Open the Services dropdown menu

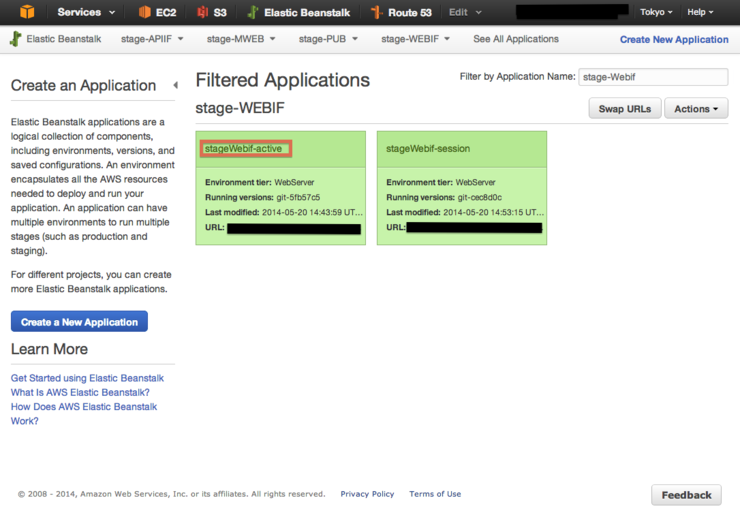click(86, 12)
